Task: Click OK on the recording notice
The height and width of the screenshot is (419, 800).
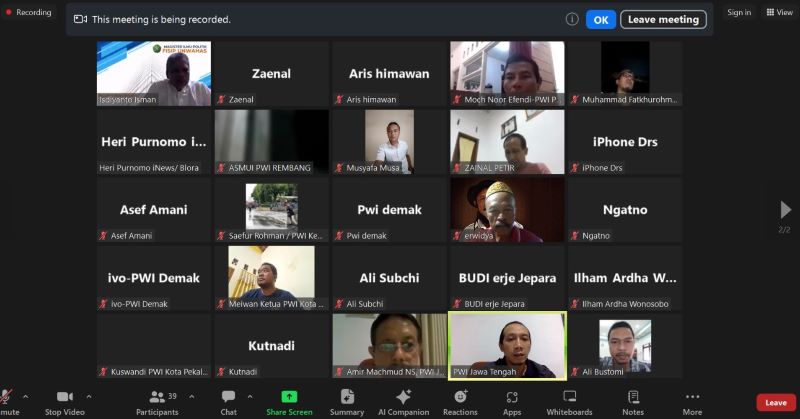Action: (600, 19)
